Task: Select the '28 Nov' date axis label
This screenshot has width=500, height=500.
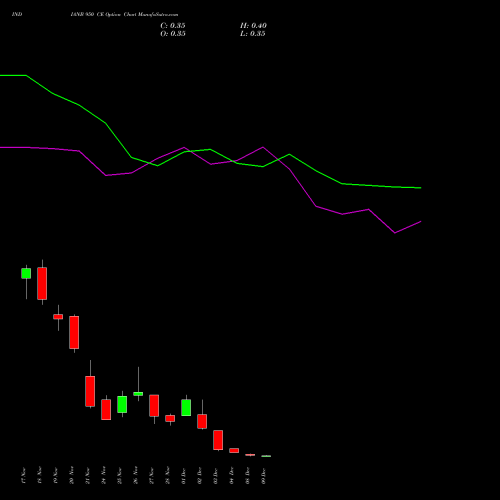Action: pos(167,476)
